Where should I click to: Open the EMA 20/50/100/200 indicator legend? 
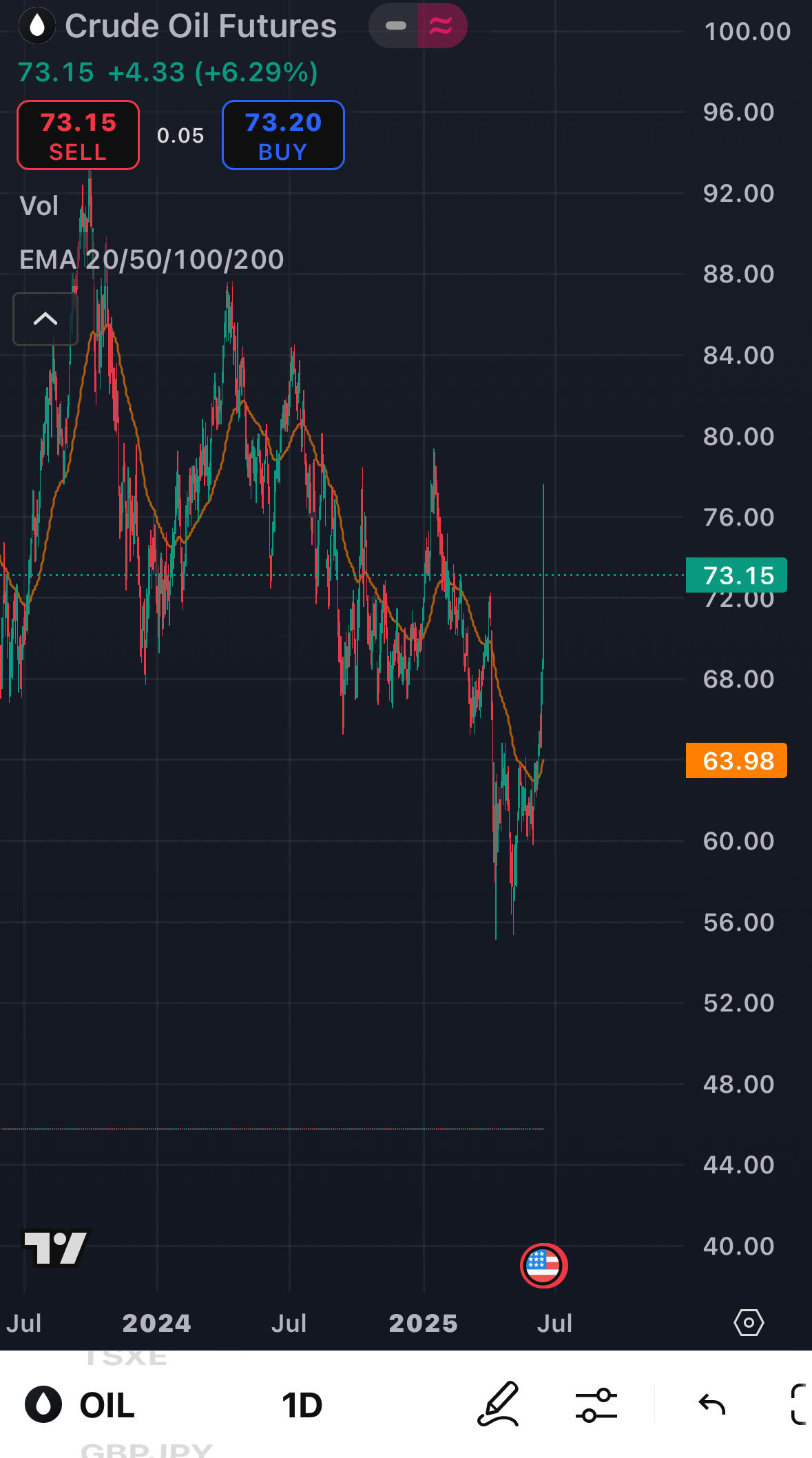152,260
